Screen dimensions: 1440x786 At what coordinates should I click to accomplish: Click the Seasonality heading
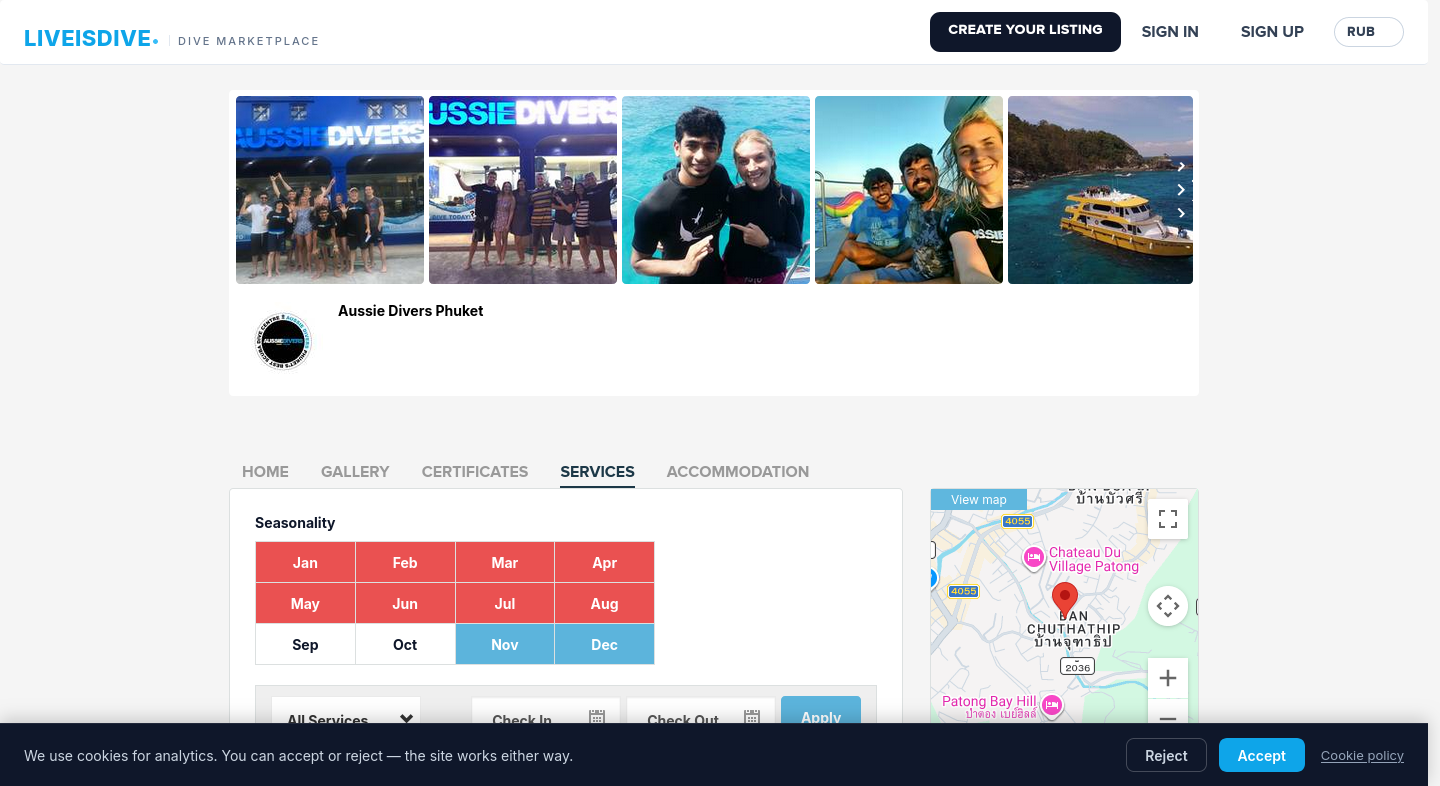(295, 523)
